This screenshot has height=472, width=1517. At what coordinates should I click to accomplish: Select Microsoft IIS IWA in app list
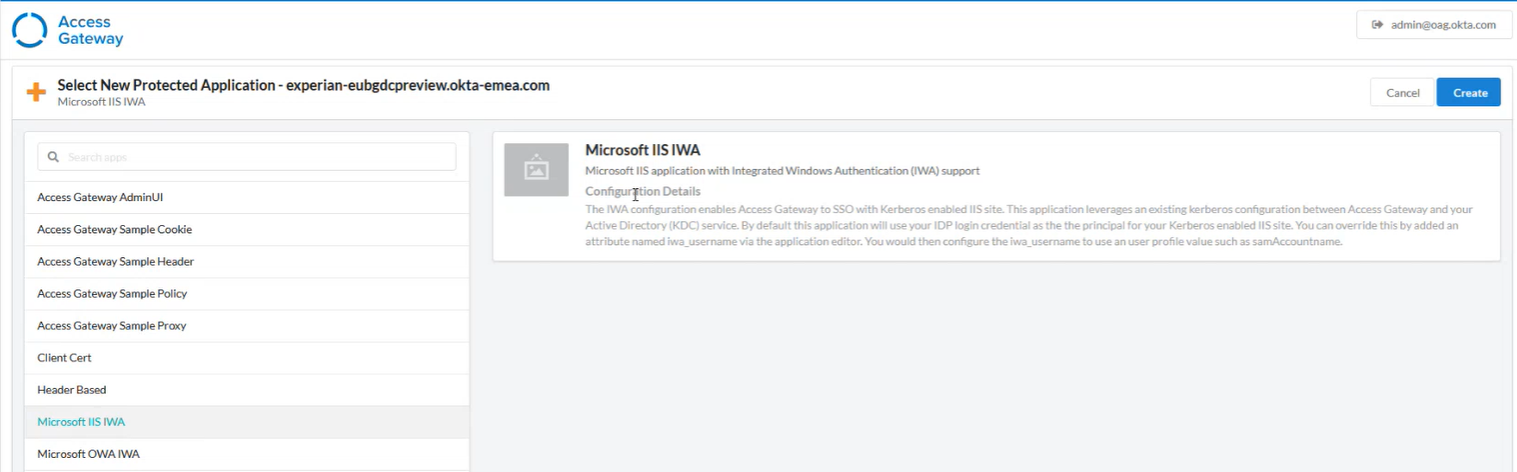pyautogui.click(x=81, y=422)
